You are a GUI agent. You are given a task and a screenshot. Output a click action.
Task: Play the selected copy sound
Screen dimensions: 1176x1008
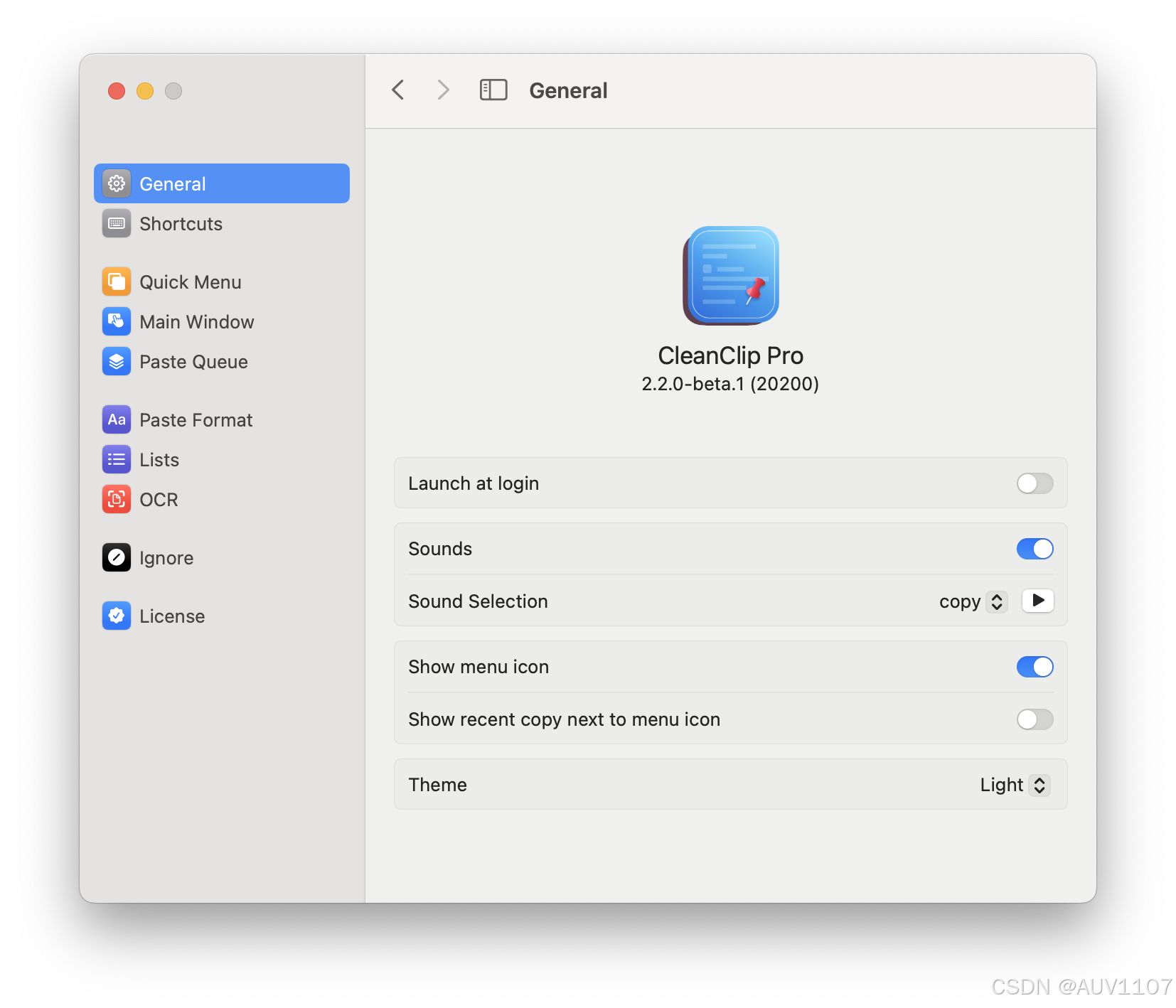click(x=1038, y=601)
